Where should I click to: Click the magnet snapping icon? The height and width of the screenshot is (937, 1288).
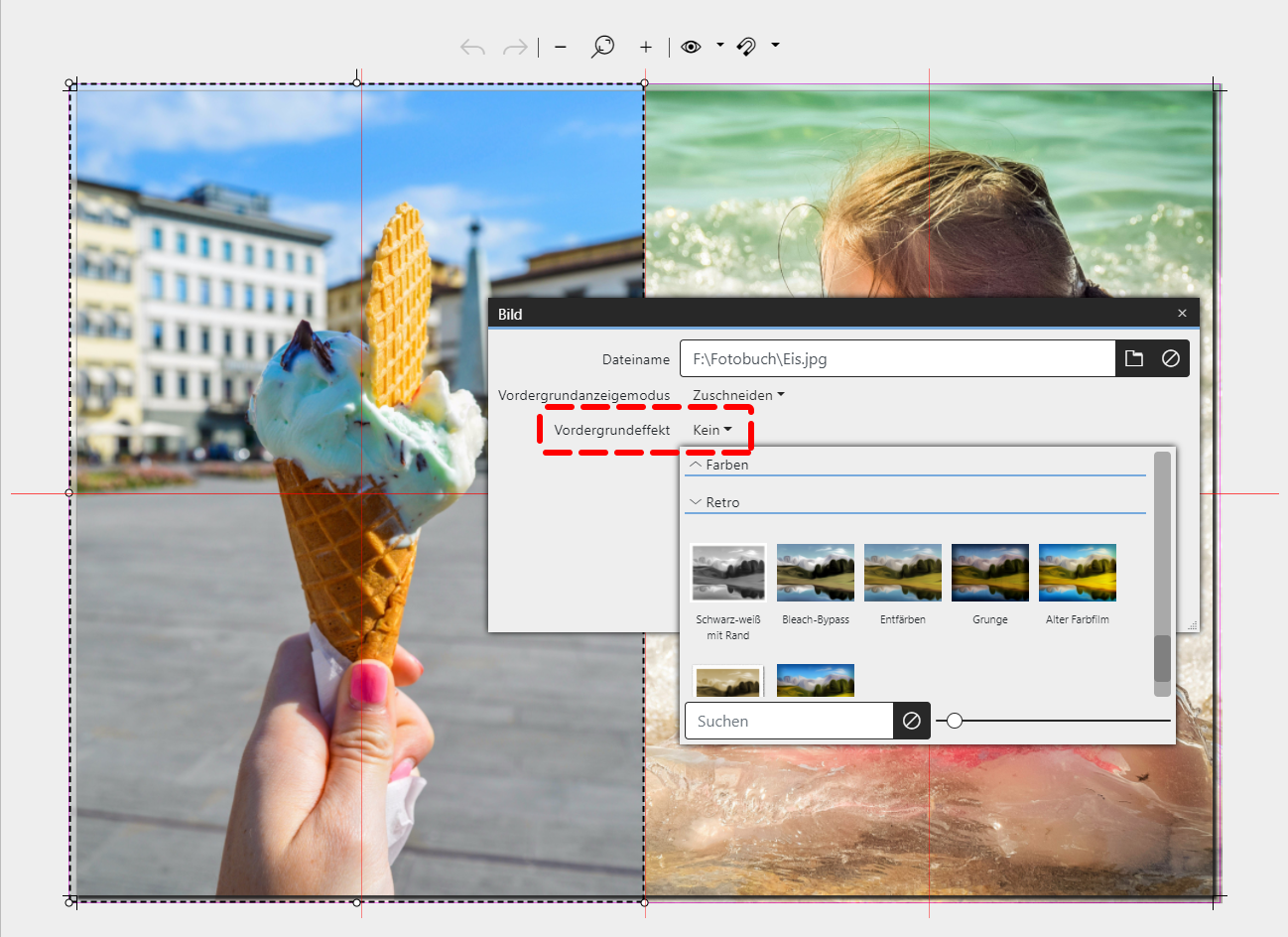click(x=747, y=47)
